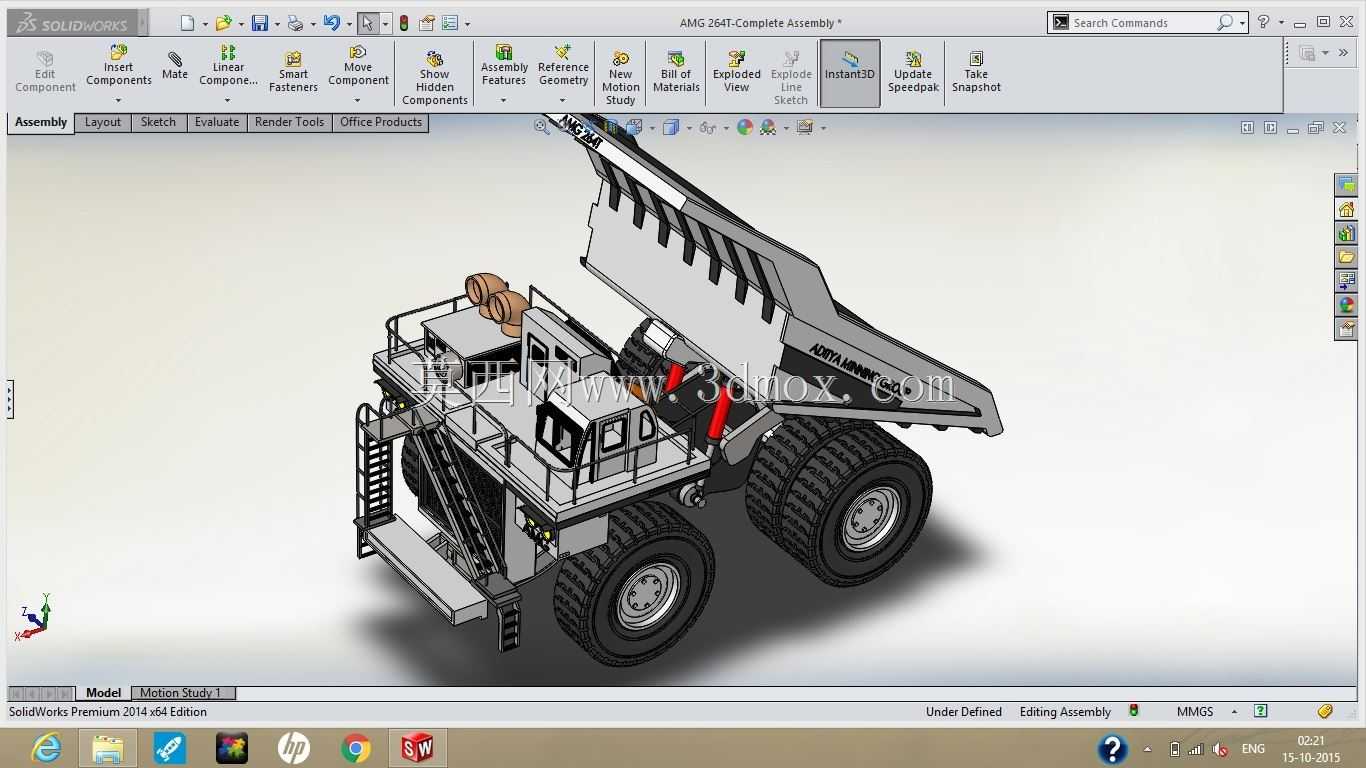This screenshot has height=768, width=1366.
Task: Click Exploded View tool
Action: [737, 72]
